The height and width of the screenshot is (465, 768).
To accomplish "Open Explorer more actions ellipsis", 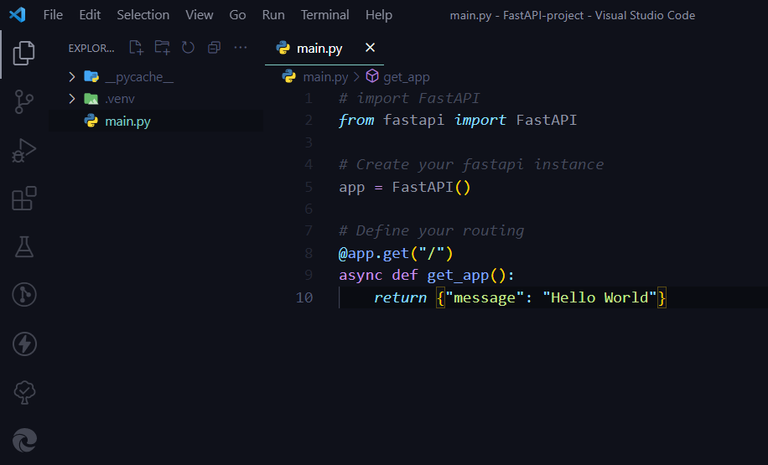I will (240, 48).
